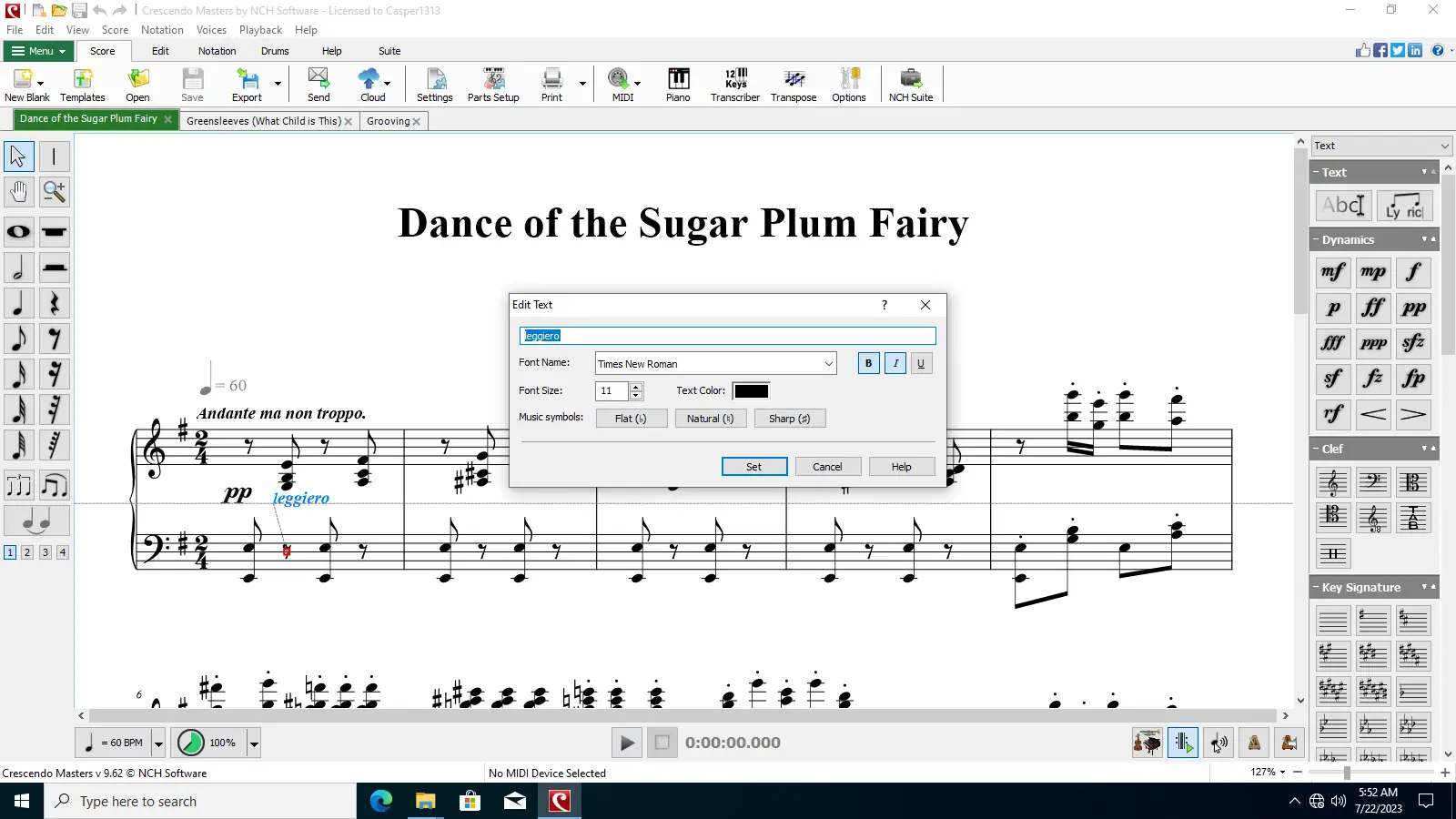Switch to voice 3
This screenshot has height=819, width=1456.
[x=45, y=552]
